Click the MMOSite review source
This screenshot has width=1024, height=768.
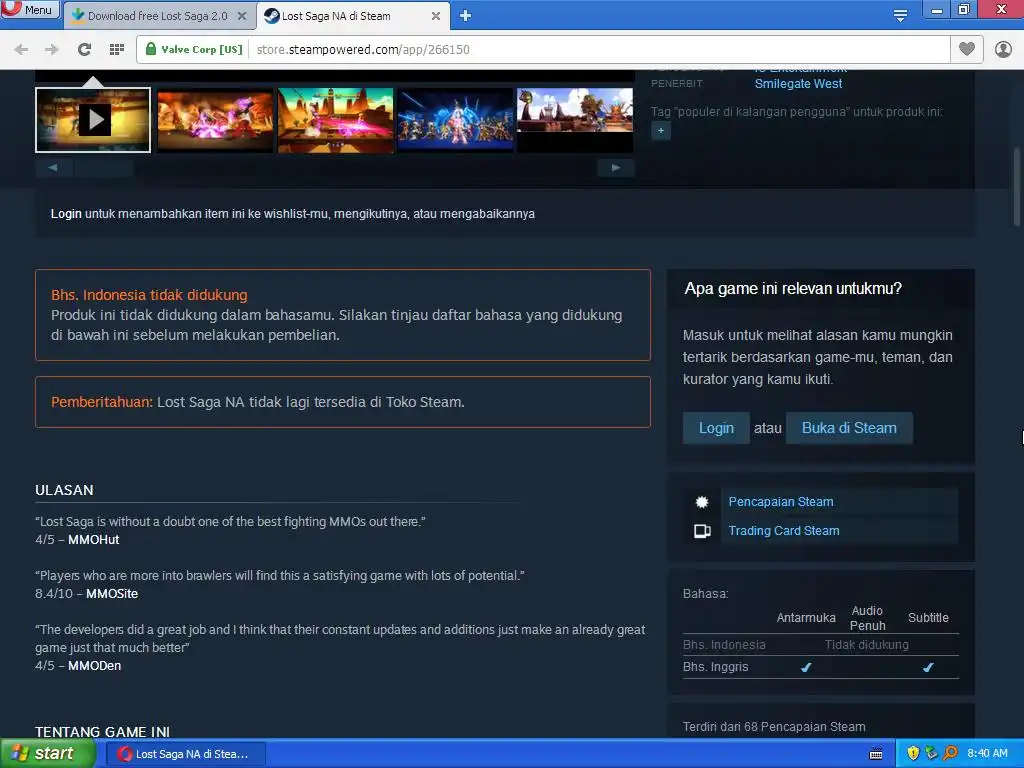[112, 594]
